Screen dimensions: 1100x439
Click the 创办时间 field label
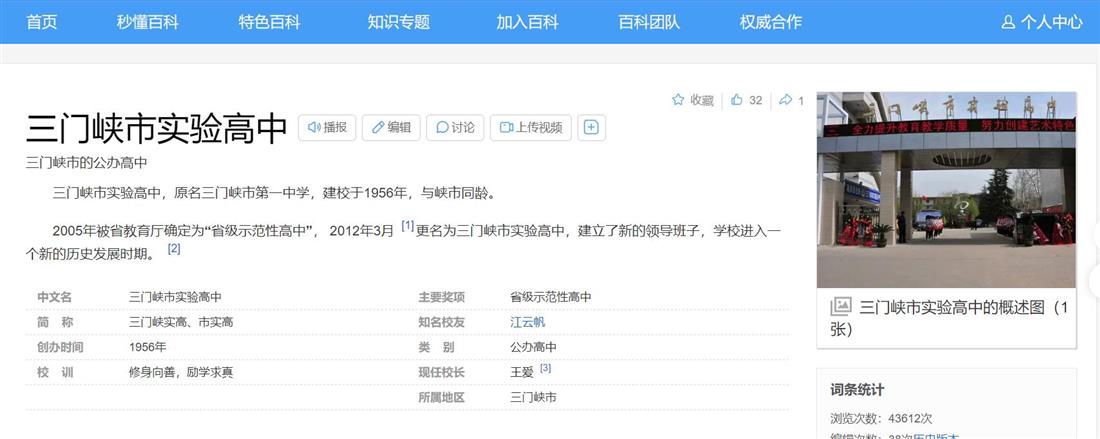[x=60, y=347]
